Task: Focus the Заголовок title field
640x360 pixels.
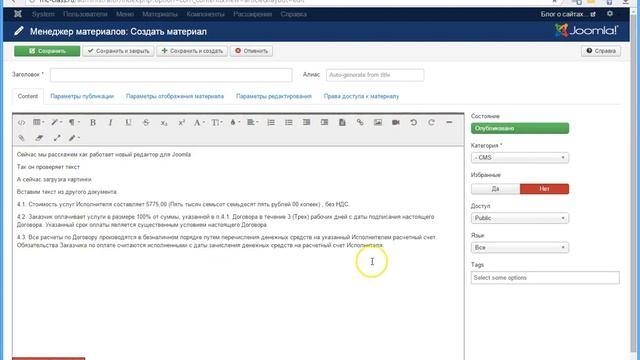Action: (x=171, y=75)
